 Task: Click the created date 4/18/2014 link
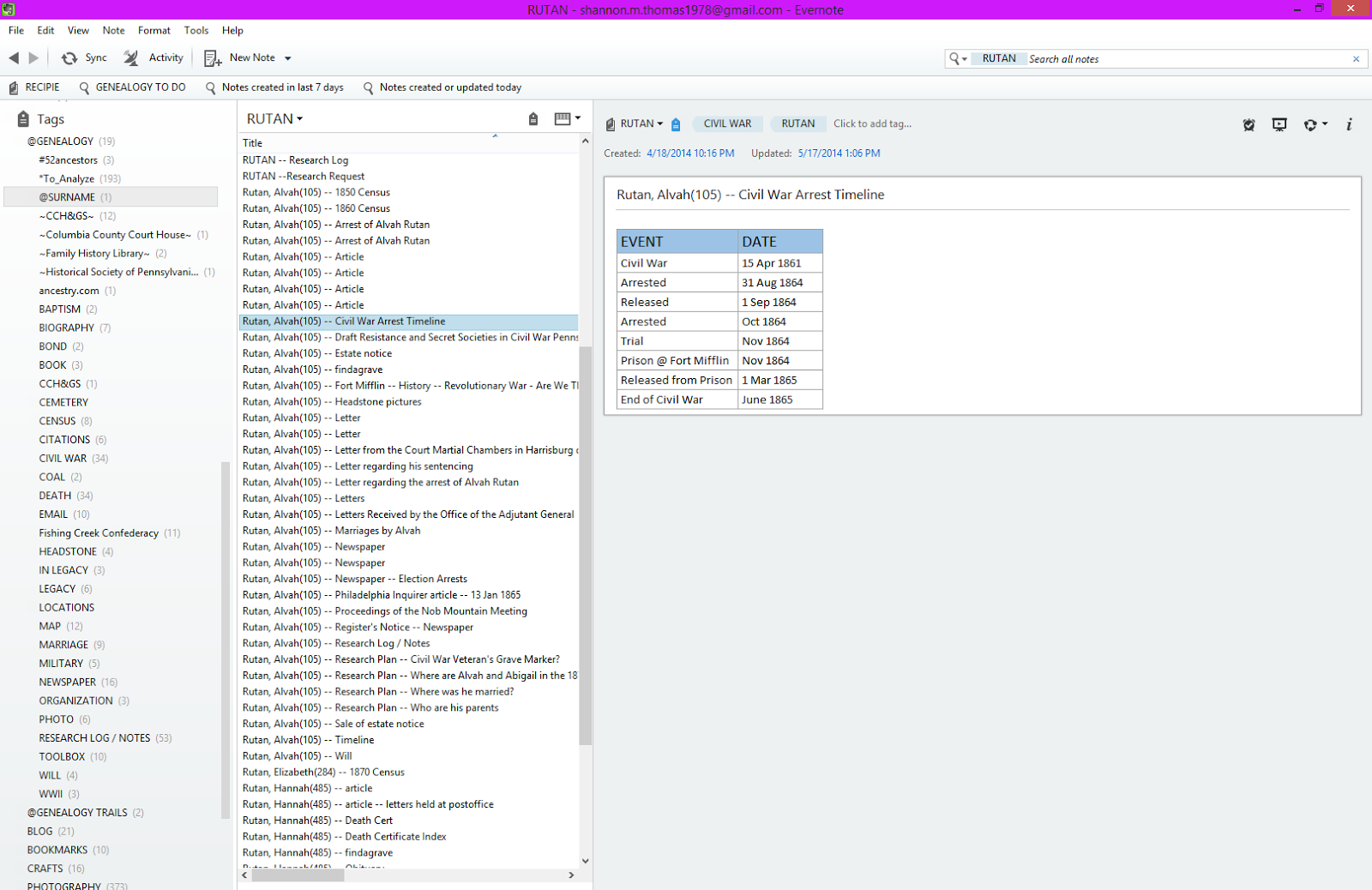690,153
